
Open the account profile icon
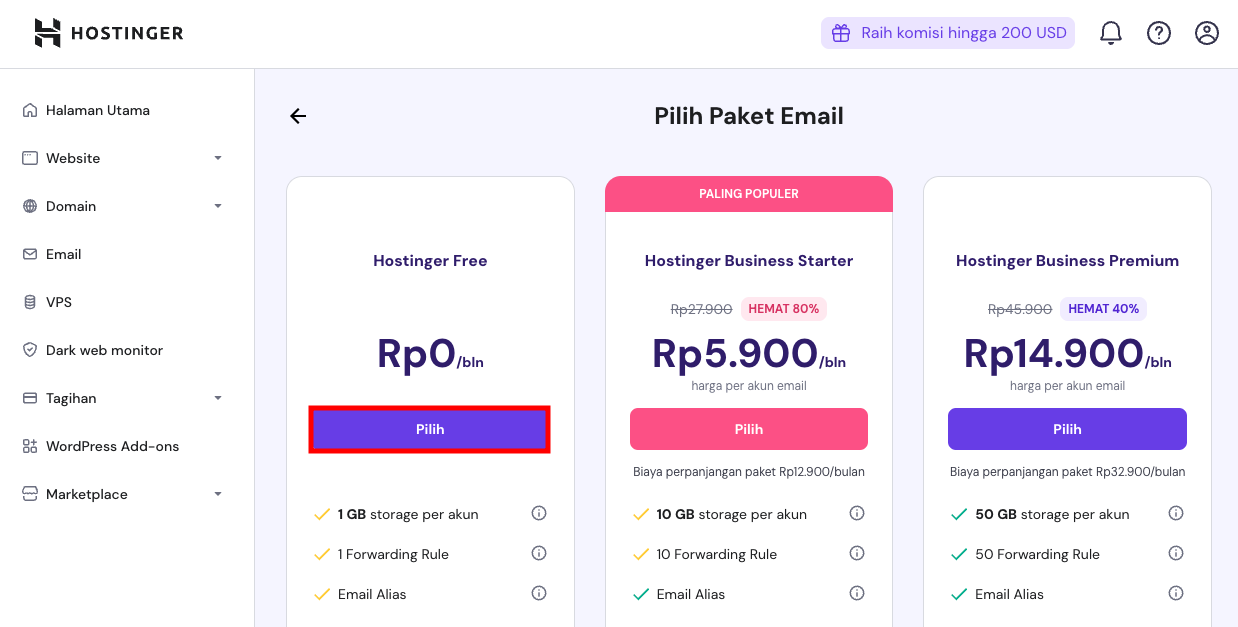point(1206,32)
